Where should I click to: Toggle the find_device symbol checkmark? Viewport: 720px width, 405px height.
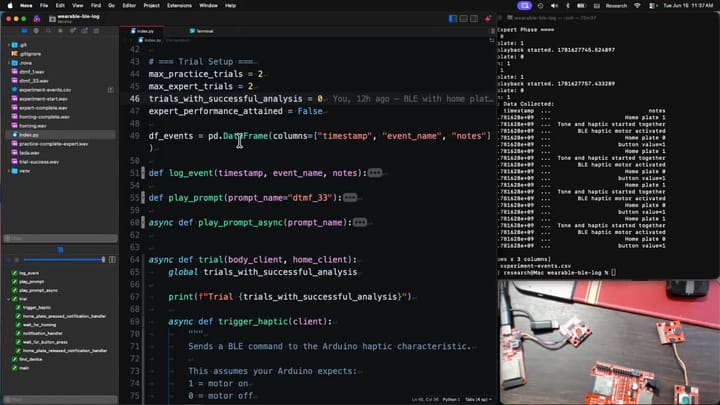click(14, 359)
